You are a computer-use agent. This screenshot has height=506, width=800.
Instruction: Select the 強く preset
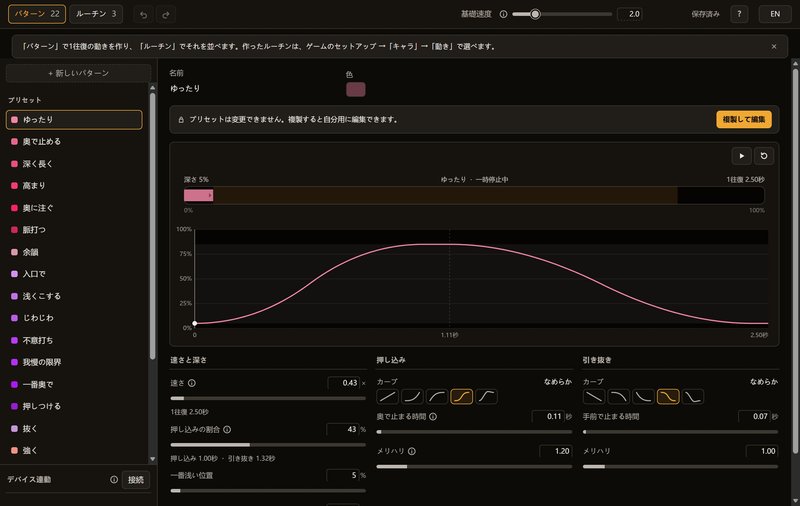pyautogui.click(x=74, y=450)
